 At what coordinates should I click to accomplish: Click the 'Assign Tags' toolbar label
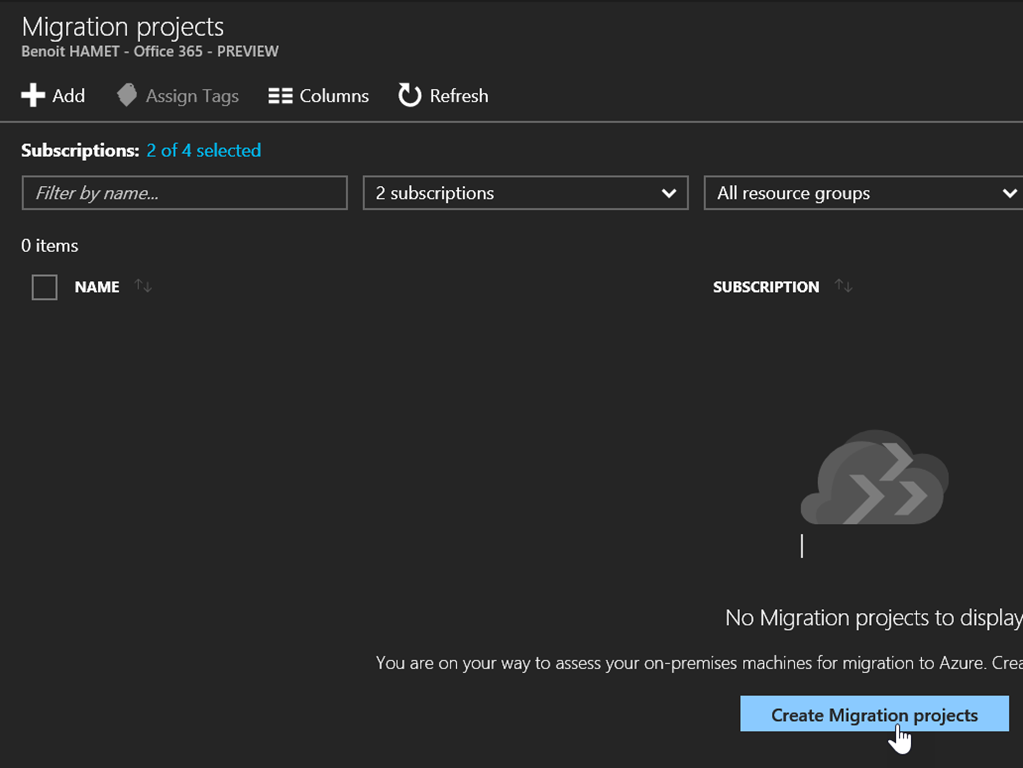192,96
